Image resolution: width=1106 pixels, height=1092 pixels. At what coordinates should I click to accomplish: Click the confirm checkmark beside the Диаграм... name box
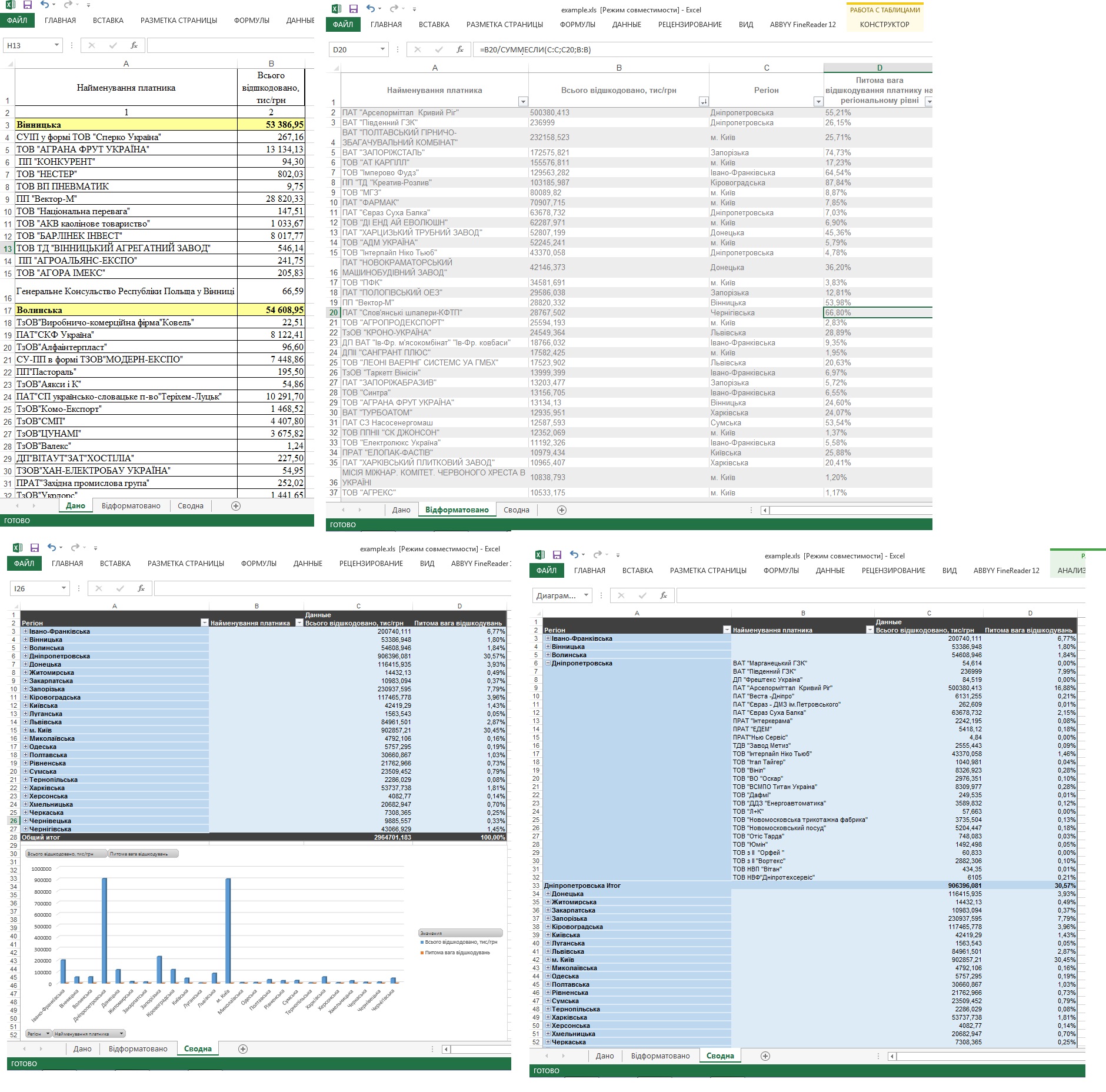pos(642,595)
